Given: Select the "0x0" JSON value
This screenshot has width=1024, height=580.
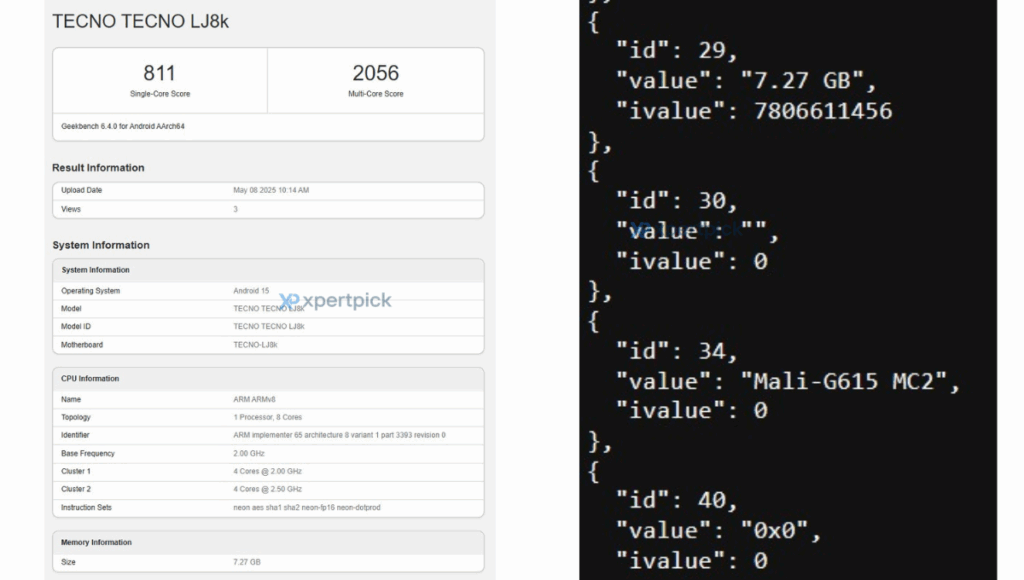Looking at the screenshot, I should pyautogui.click(x=774, y=530).
